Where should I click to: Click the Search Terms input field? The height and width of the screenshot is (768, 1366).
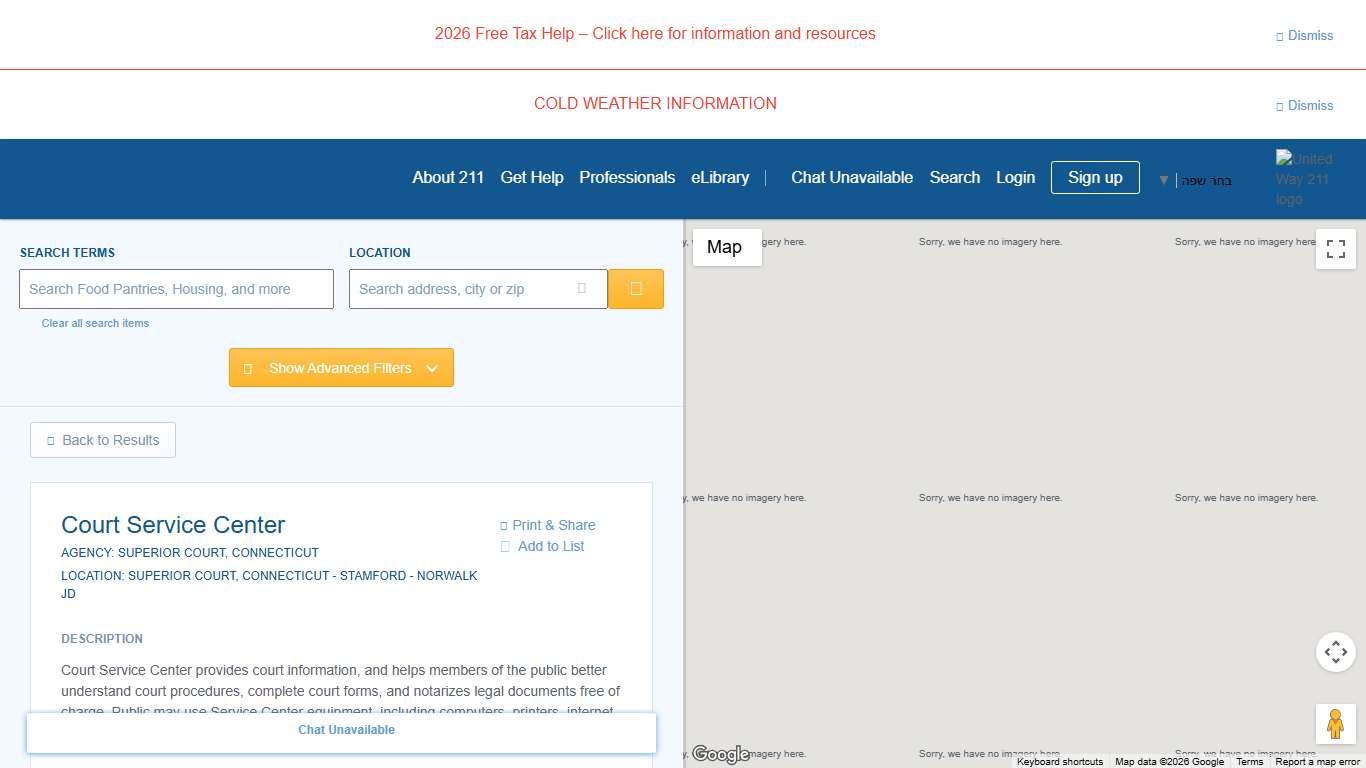pos(176,289)
